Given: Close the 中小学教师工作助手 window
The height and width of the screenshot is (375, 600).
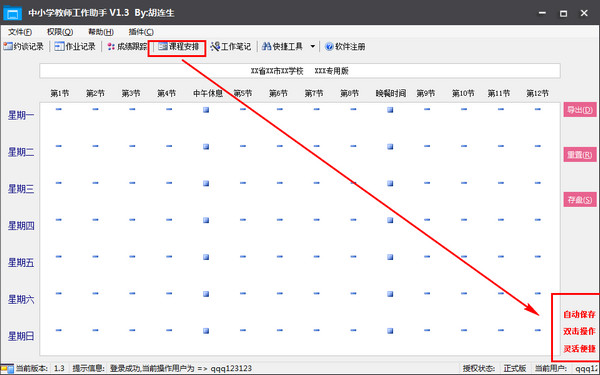Looking at the screenshot, I should [584, 13].
